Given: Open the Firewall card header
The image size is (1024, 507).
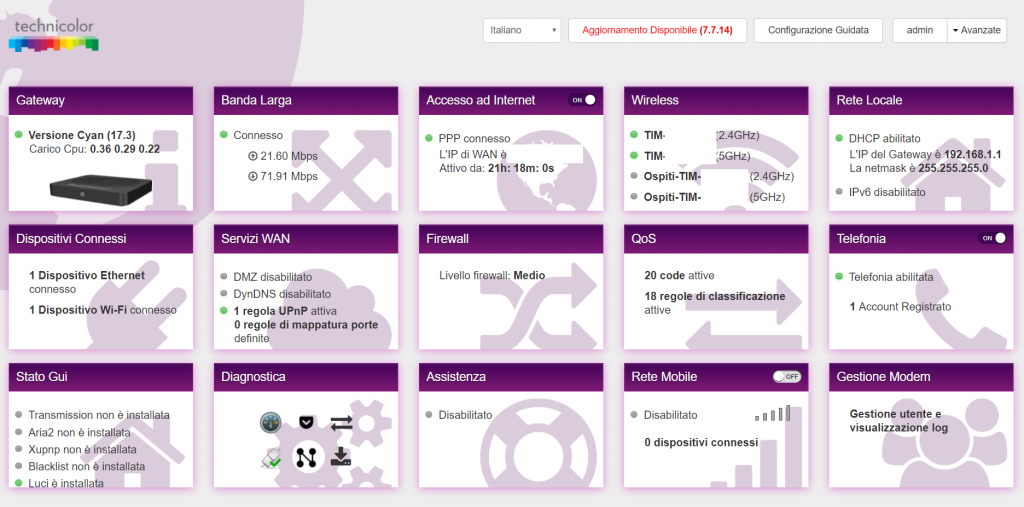Looking at the screenshot, I should pos(511,239).
